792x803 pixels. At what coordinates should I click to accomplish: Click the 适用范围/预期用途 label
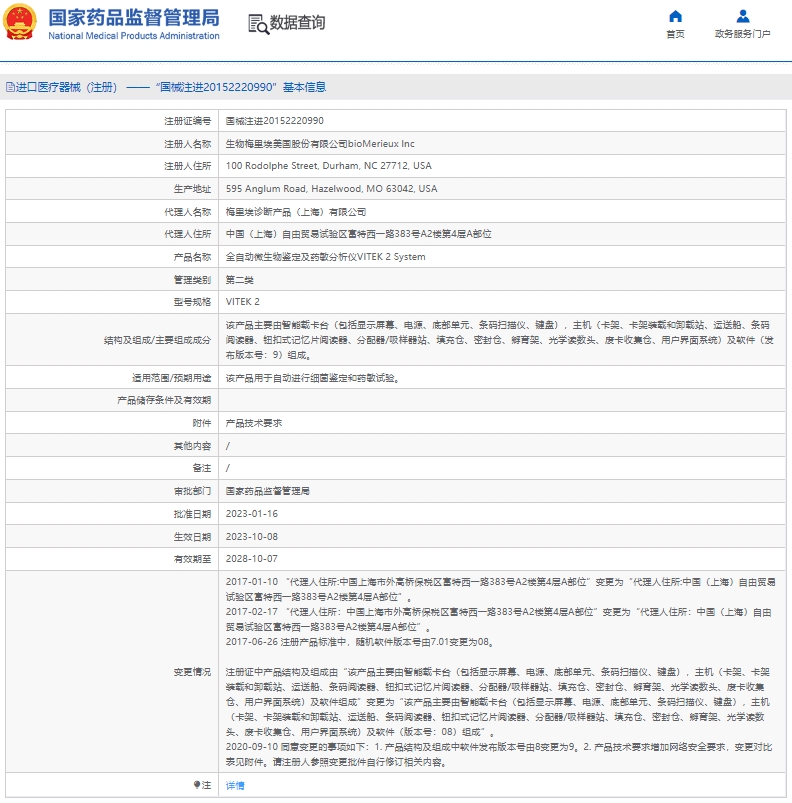pyautogui.click(x=172, y=378)
